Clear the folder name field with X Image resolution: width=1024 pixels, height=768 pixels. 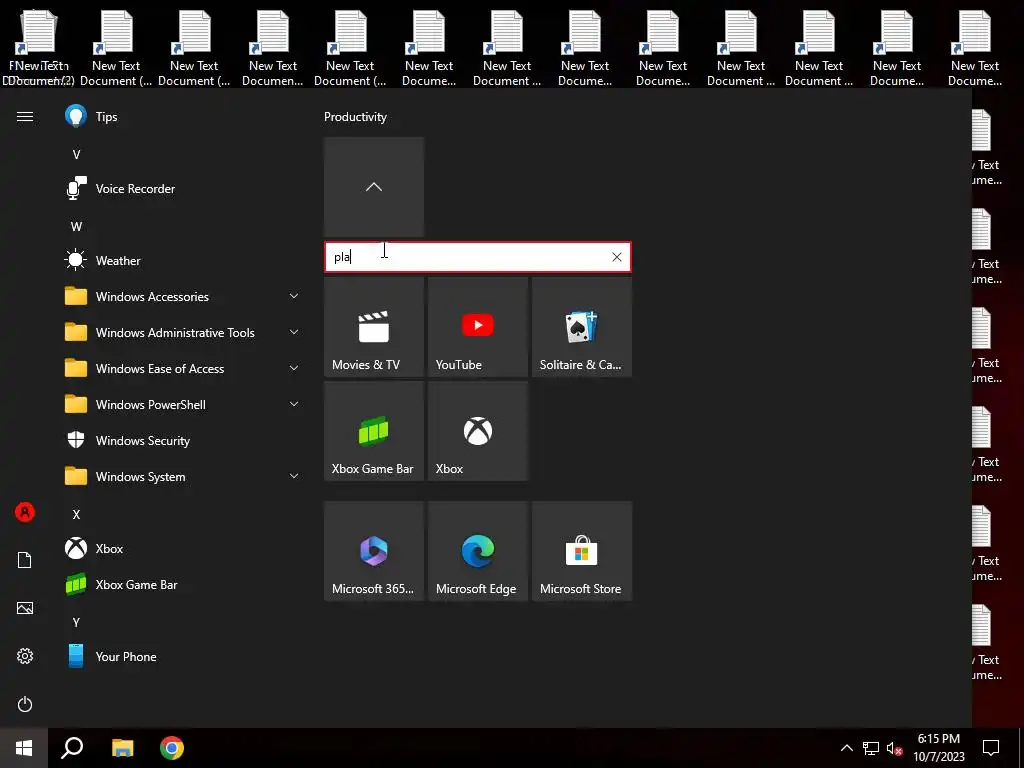(616, 257)
